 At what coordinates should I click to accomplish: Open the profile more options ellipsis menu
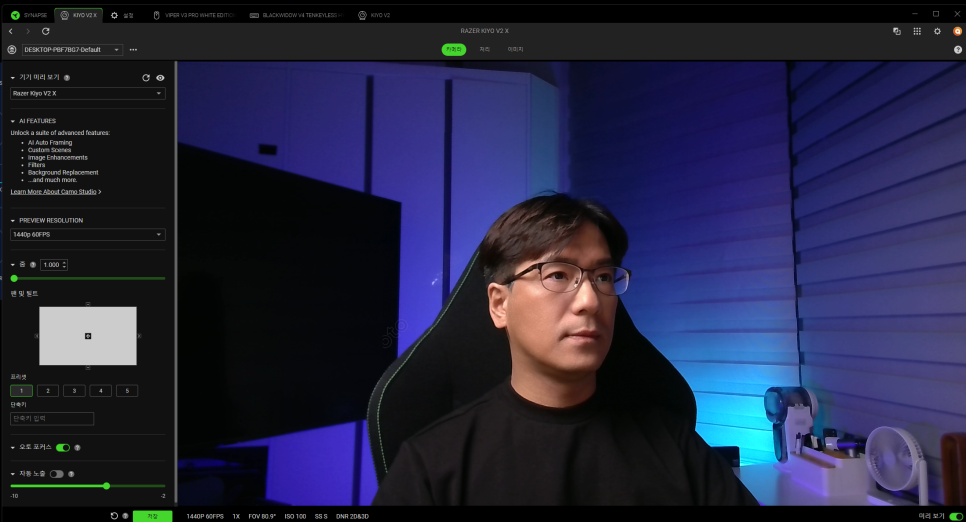coord(133,49)
